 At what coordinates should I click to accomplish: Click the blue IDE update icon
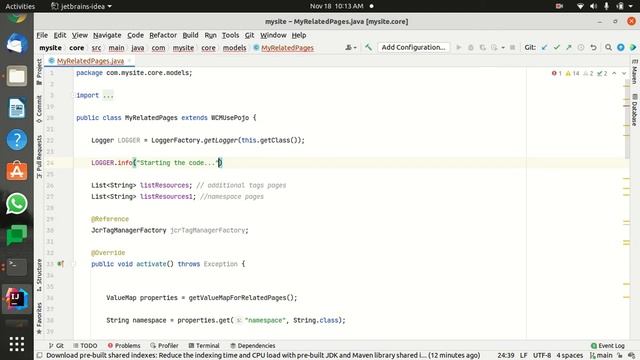620,47
